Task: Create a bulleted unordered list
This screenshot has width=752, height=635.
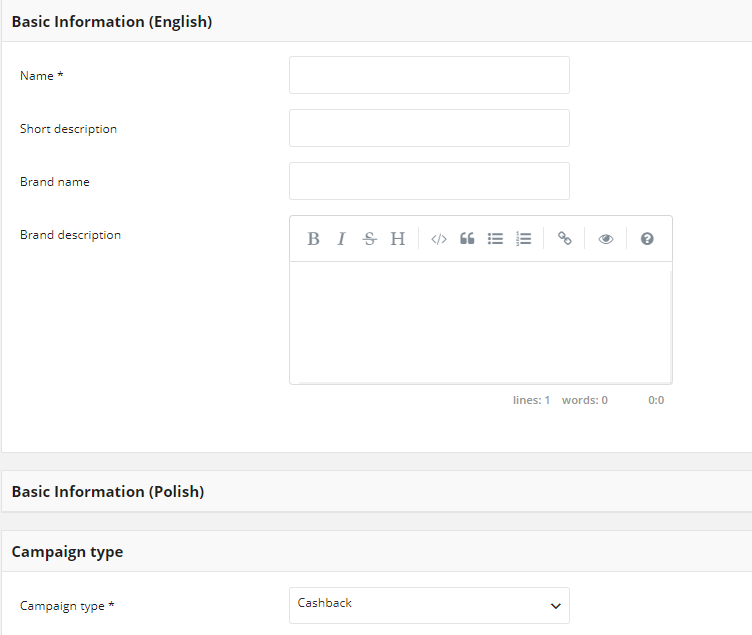Action: (x=495, y=238)
